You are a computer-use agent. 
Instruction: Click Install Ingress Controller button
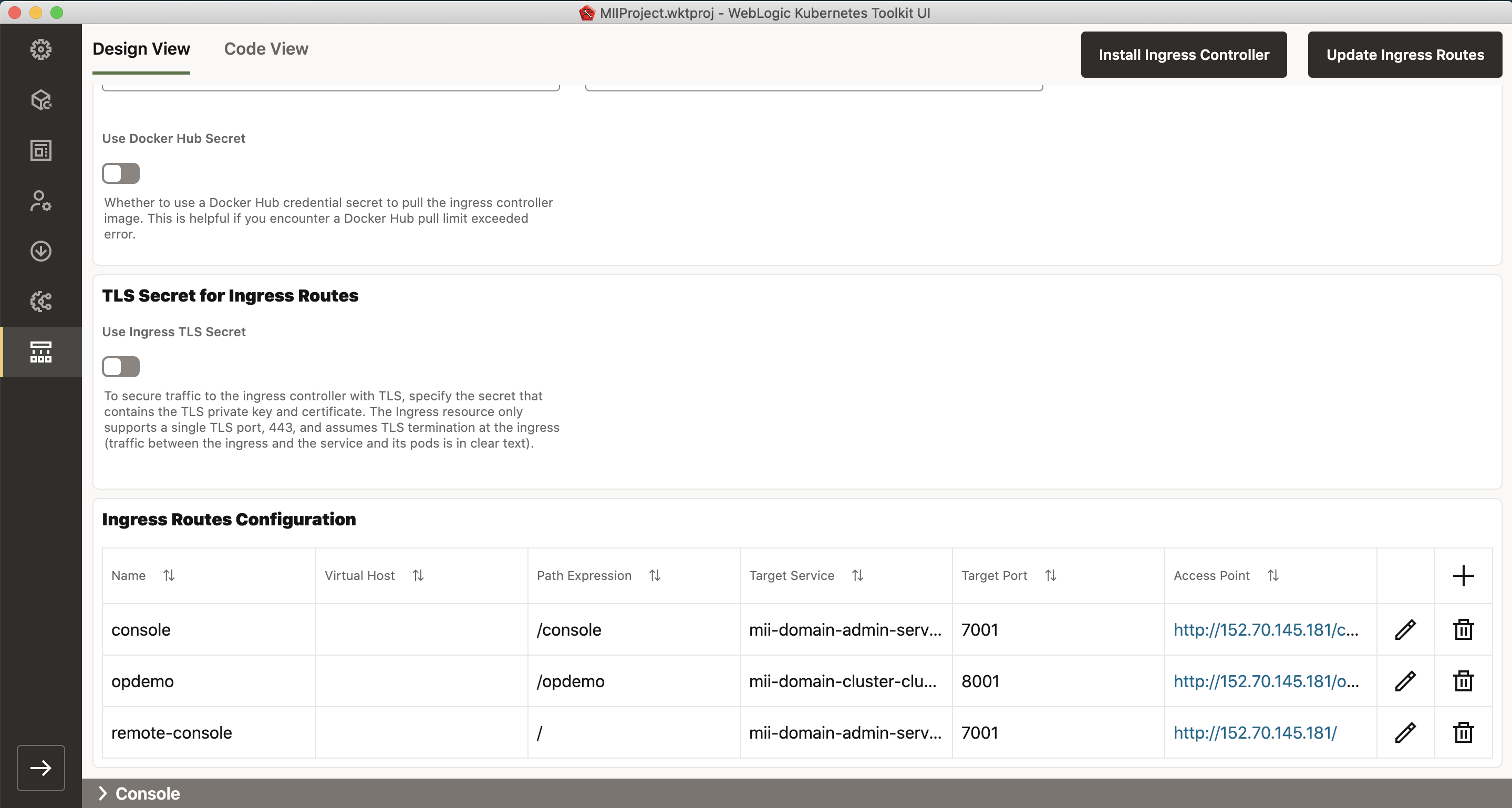click(1183, 55)
